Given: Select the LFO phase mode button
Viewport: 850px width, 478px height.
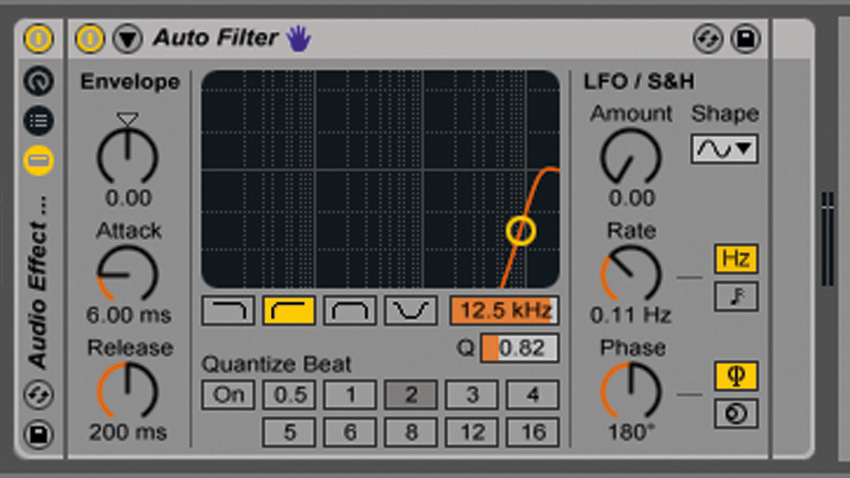Looking at the screenshot, I should click(736, 376).
